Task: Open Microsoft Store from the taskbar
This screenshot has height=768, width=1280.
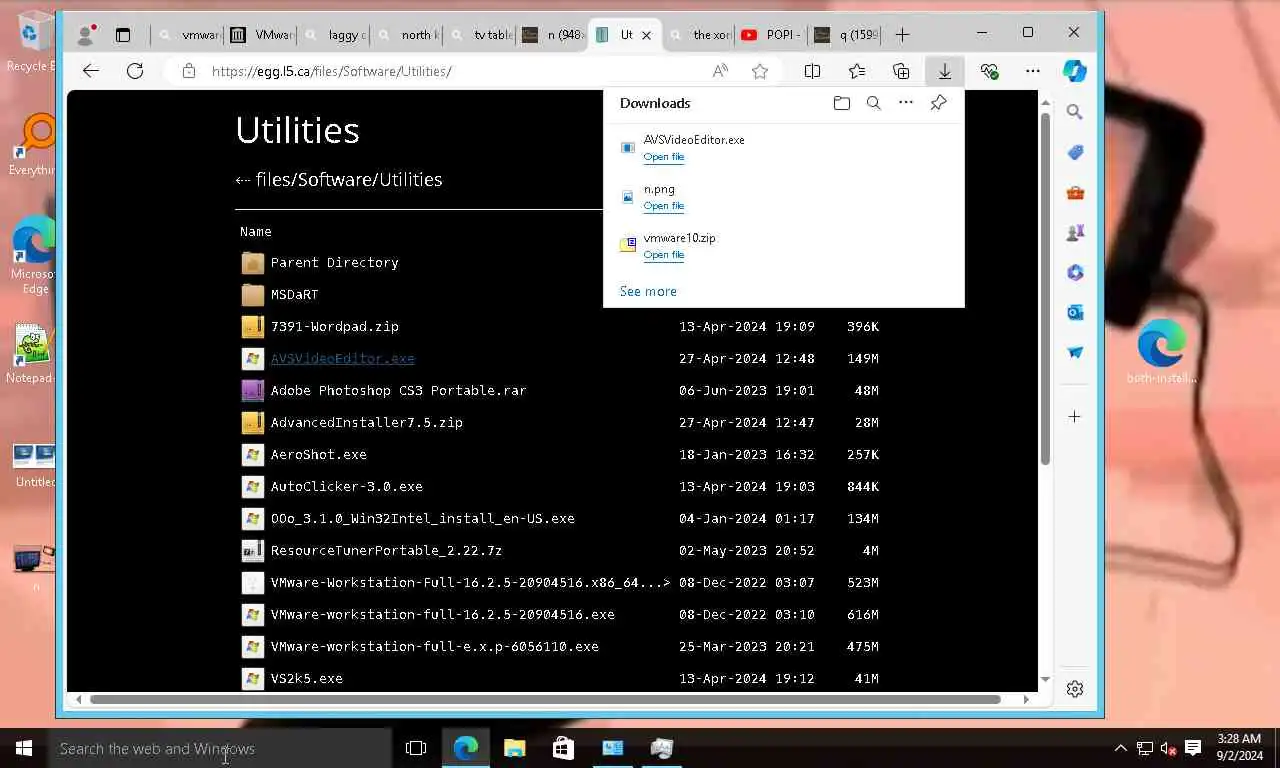Action: [563, 748]
